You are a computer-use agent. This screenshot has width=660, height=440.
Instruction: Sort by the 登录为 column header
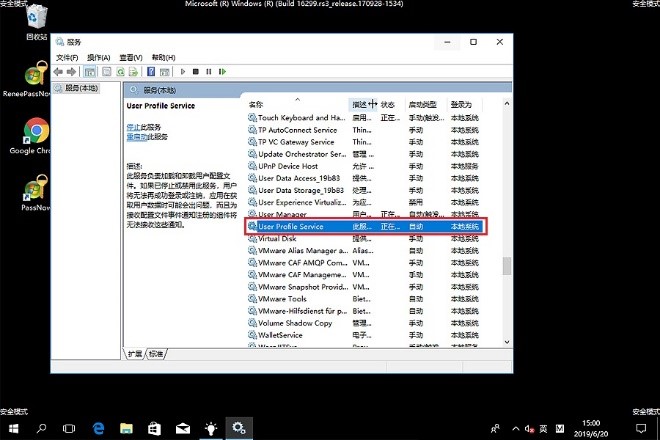click(x=465, y=104)
